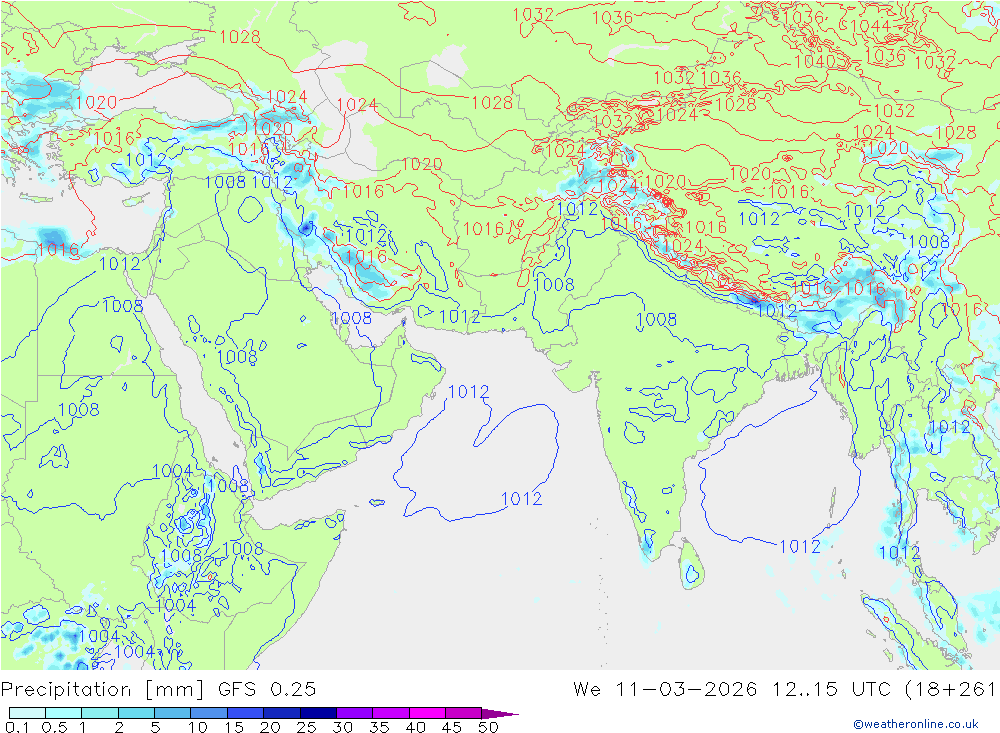Select the 40–45 mm magenta legend swatch

point(427,713)
